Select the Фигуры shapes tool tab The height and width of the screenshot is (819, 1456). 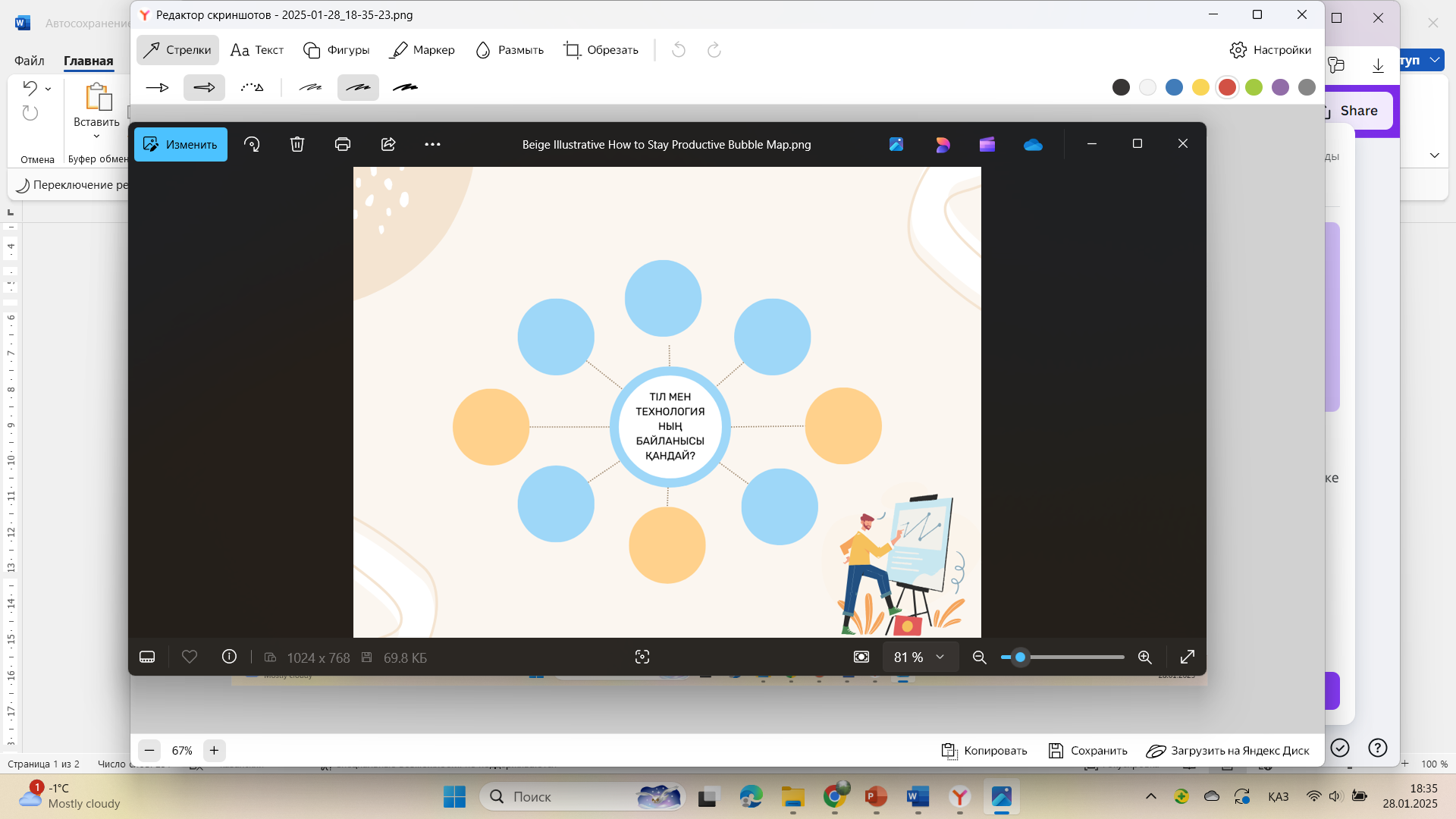pos(336,50)
